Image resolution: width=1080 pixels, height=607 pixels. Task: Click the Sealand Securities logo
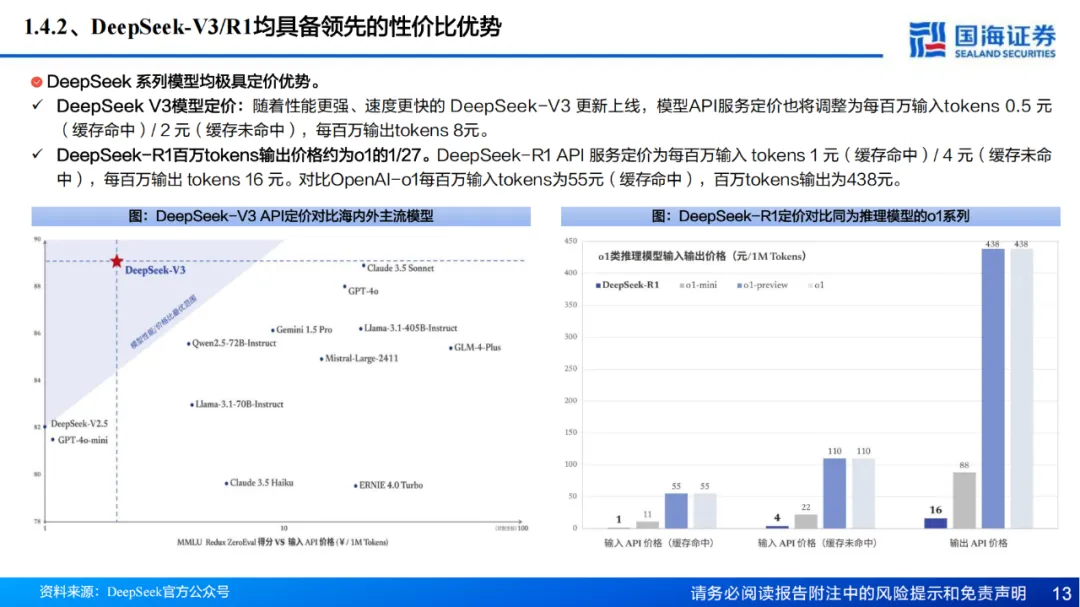coord(982,39)
